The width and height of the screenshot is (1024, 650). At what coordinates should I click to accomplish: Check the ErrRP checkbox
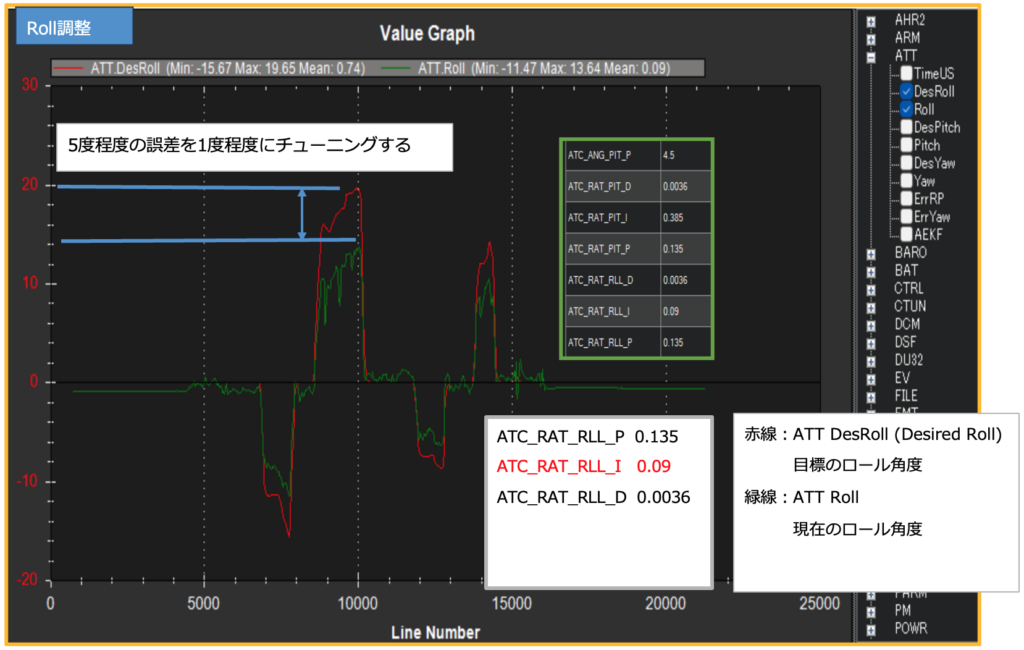click(906, 198)
